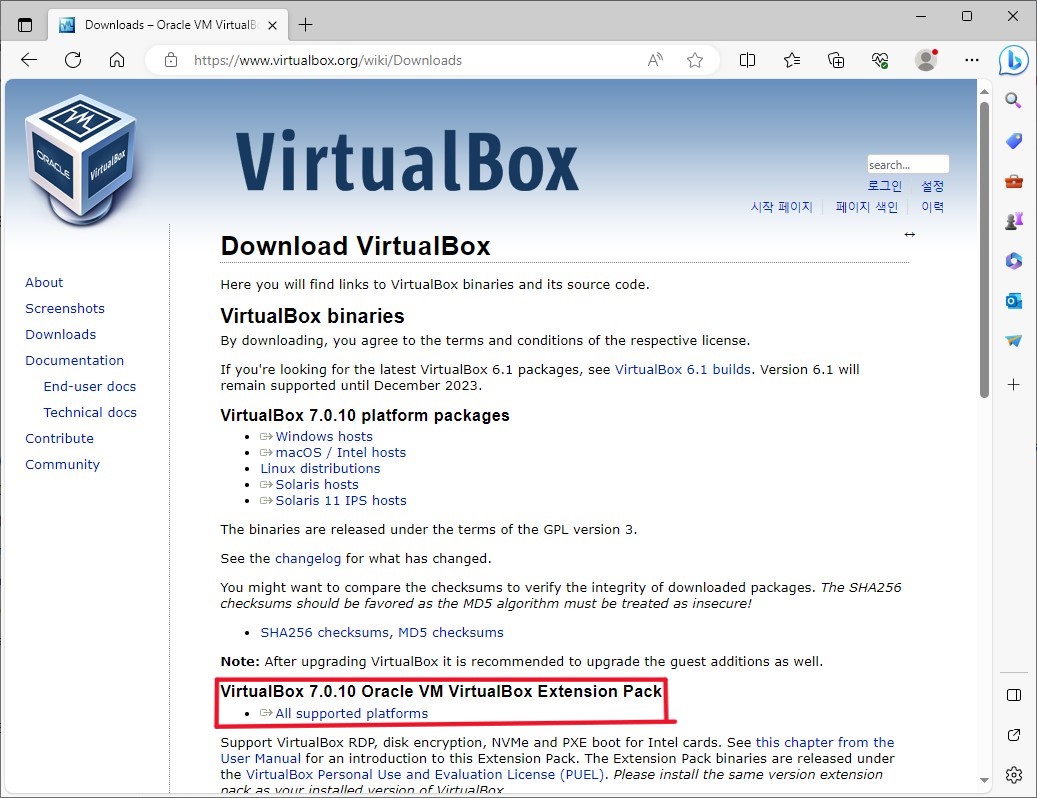Click the Windows hosts download link
The width and height of the screenshot is (1037, 798).
tap(324, 436)
